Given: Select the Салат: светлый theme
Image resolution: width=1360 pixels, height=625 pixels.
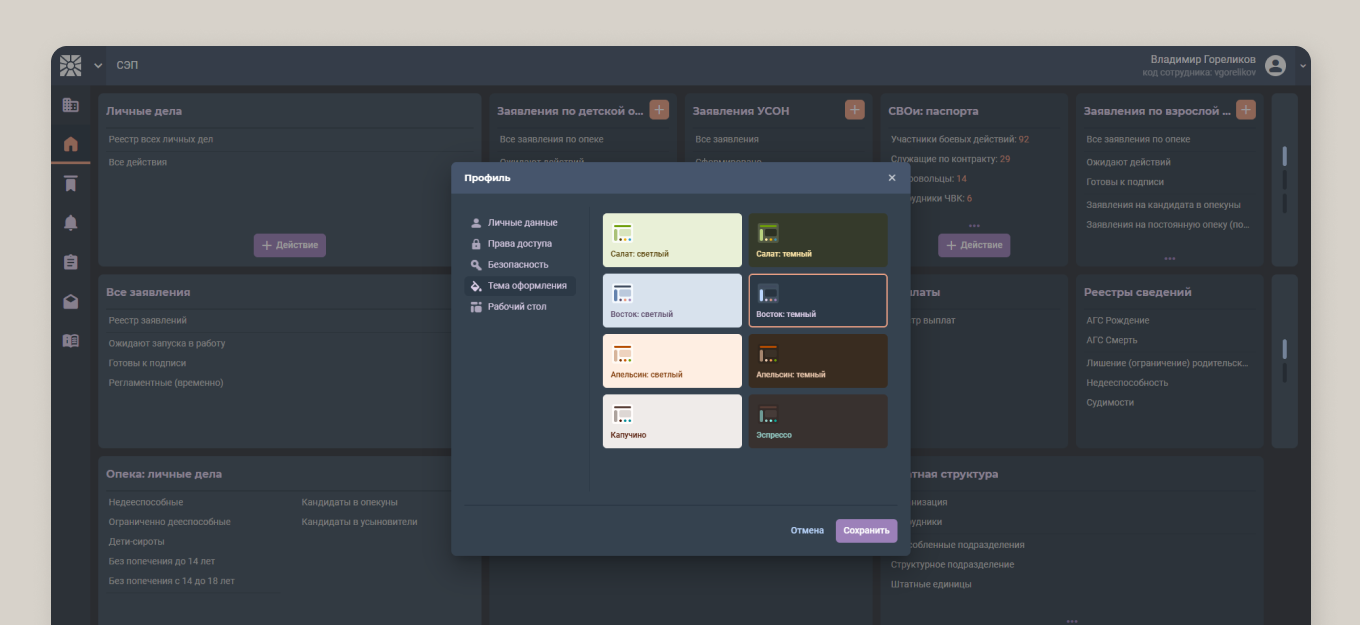Looking at the screenshot, I should [672, 240].
